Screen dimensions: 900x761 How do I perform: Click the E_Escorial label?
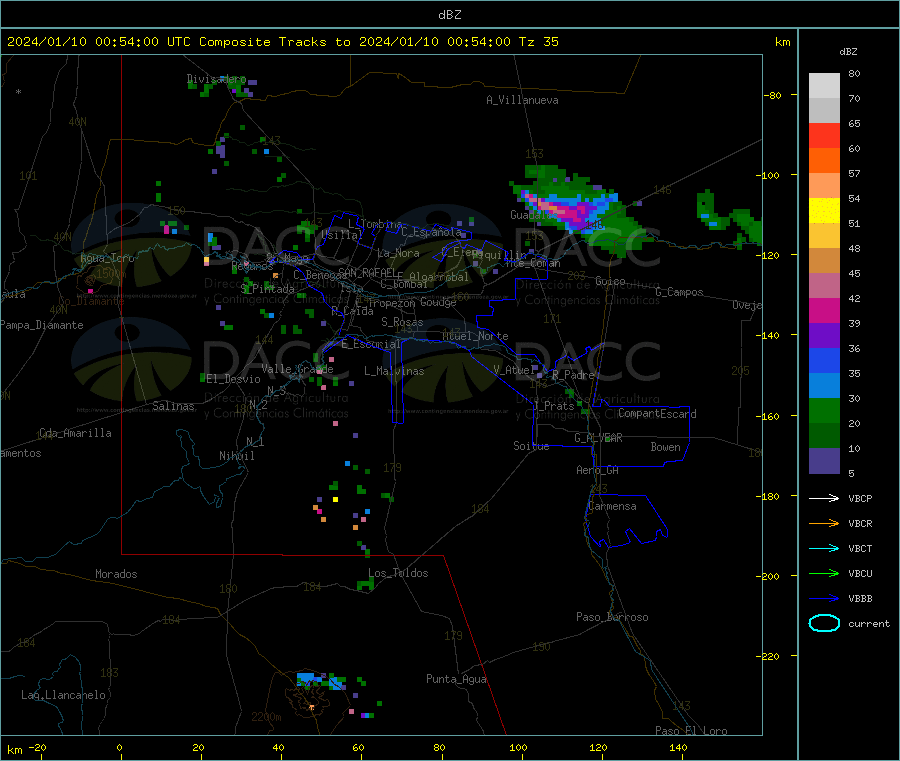(x=370, y=344)
